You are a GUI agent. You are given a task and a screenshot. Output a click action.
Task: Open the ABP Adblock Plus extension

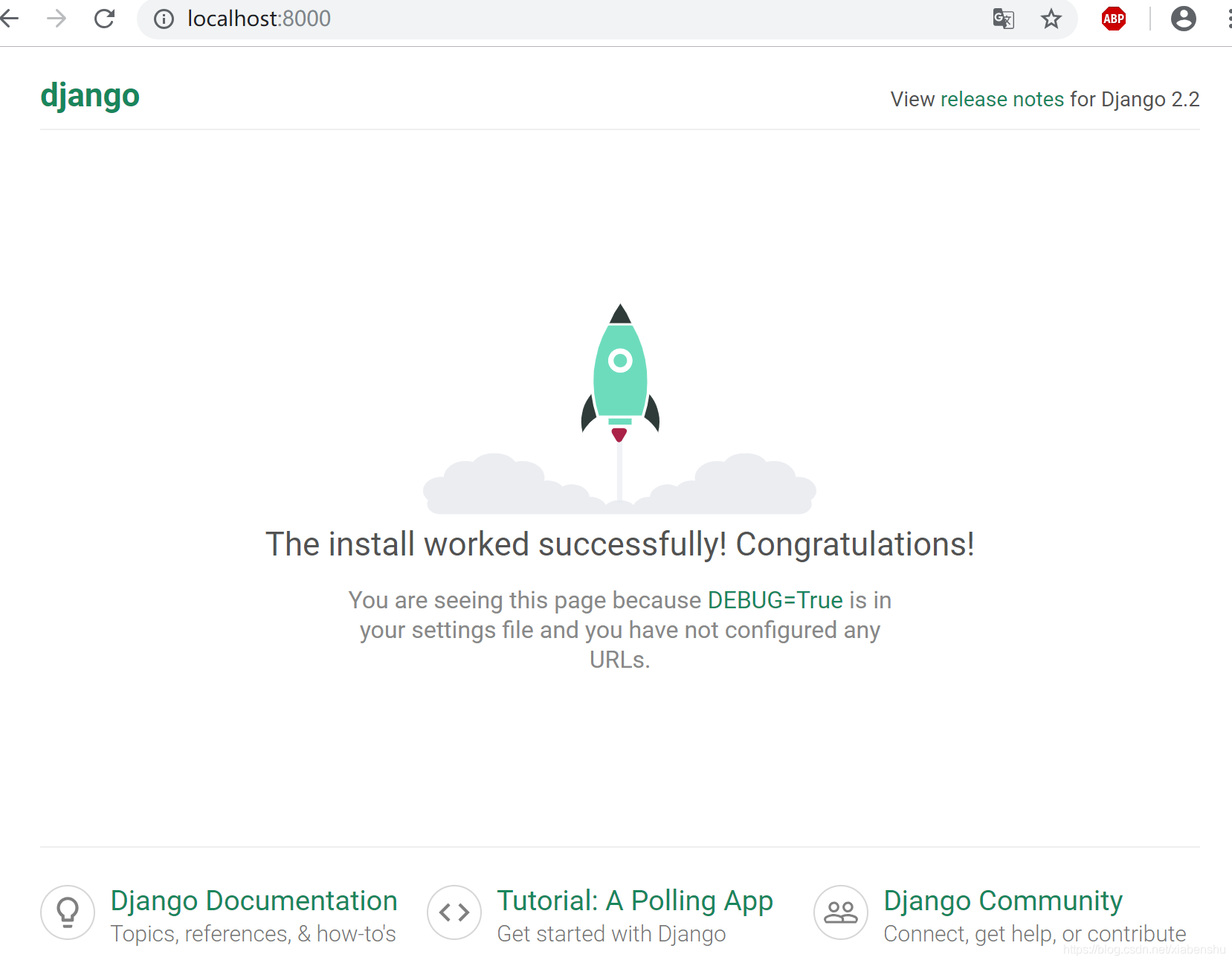tap(1113, 19)
